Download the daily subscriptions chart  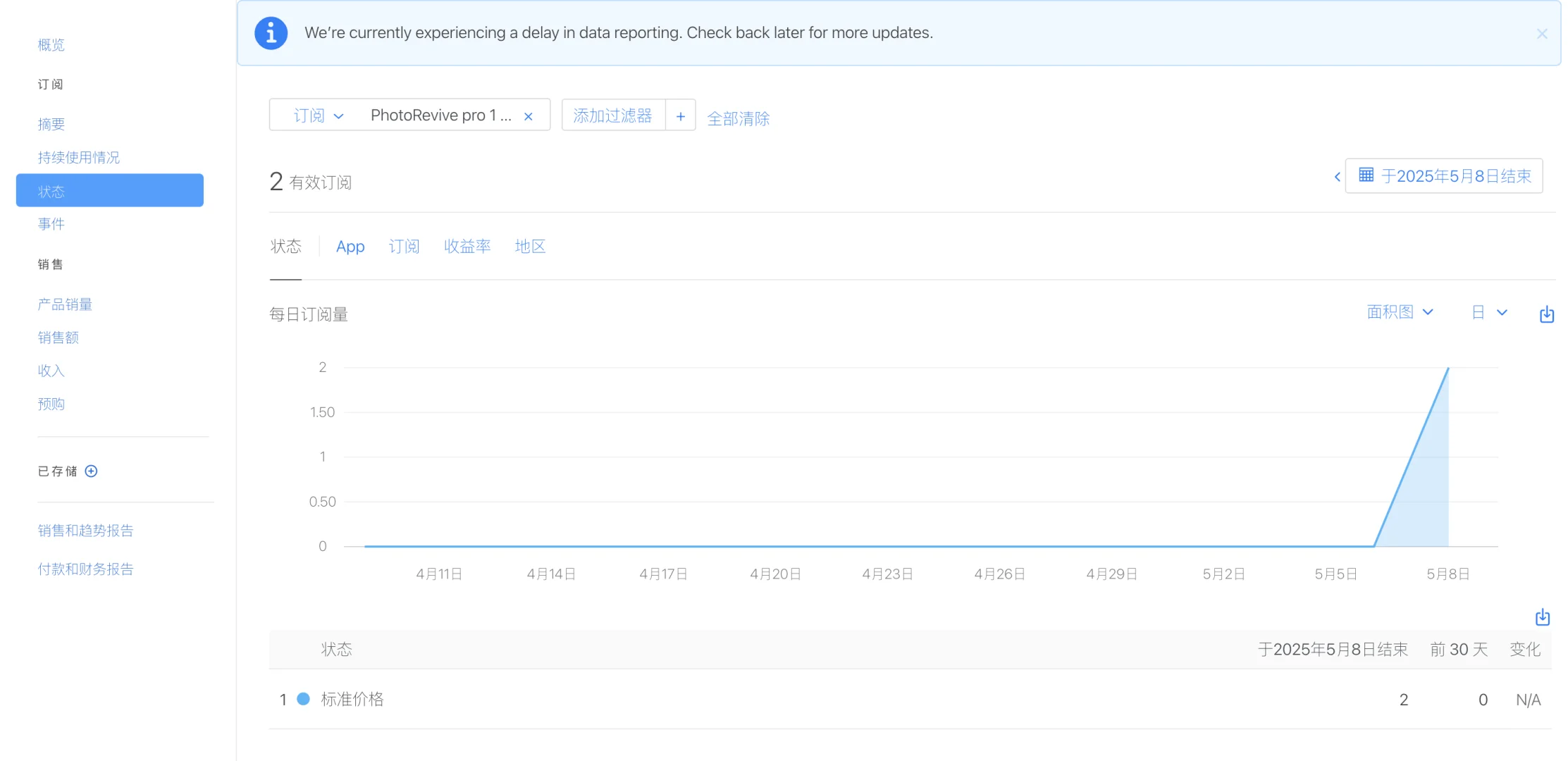coord(1546,314)
